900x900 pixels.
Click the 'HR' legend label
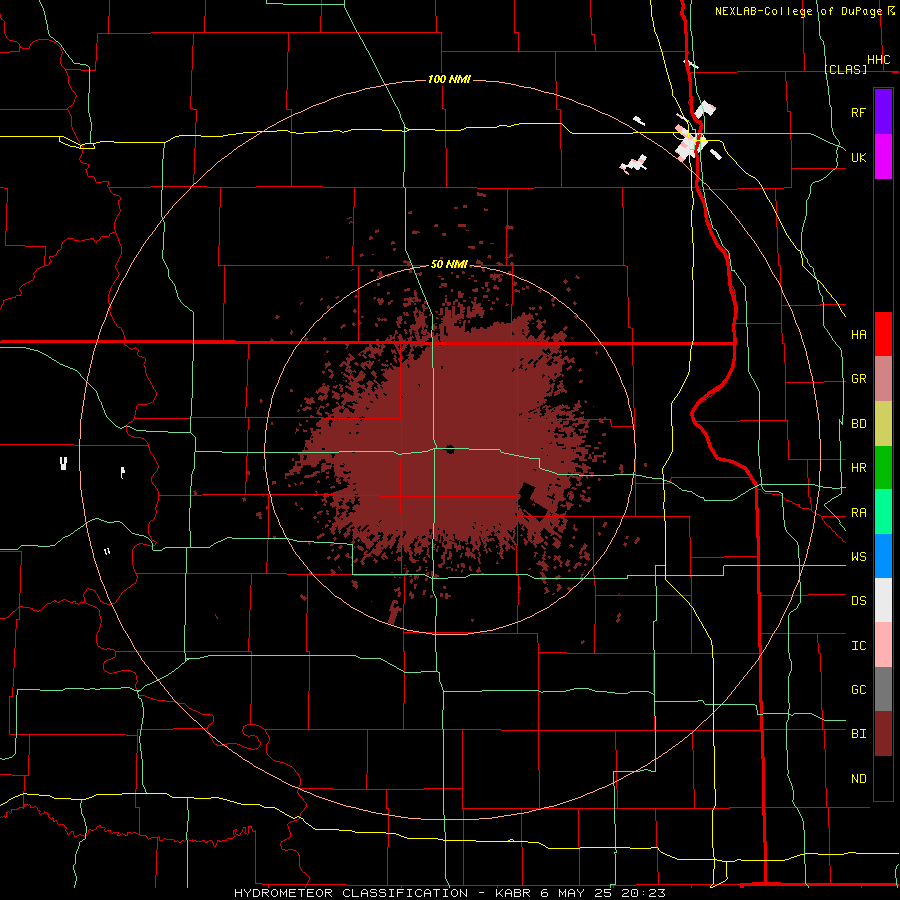859,468
